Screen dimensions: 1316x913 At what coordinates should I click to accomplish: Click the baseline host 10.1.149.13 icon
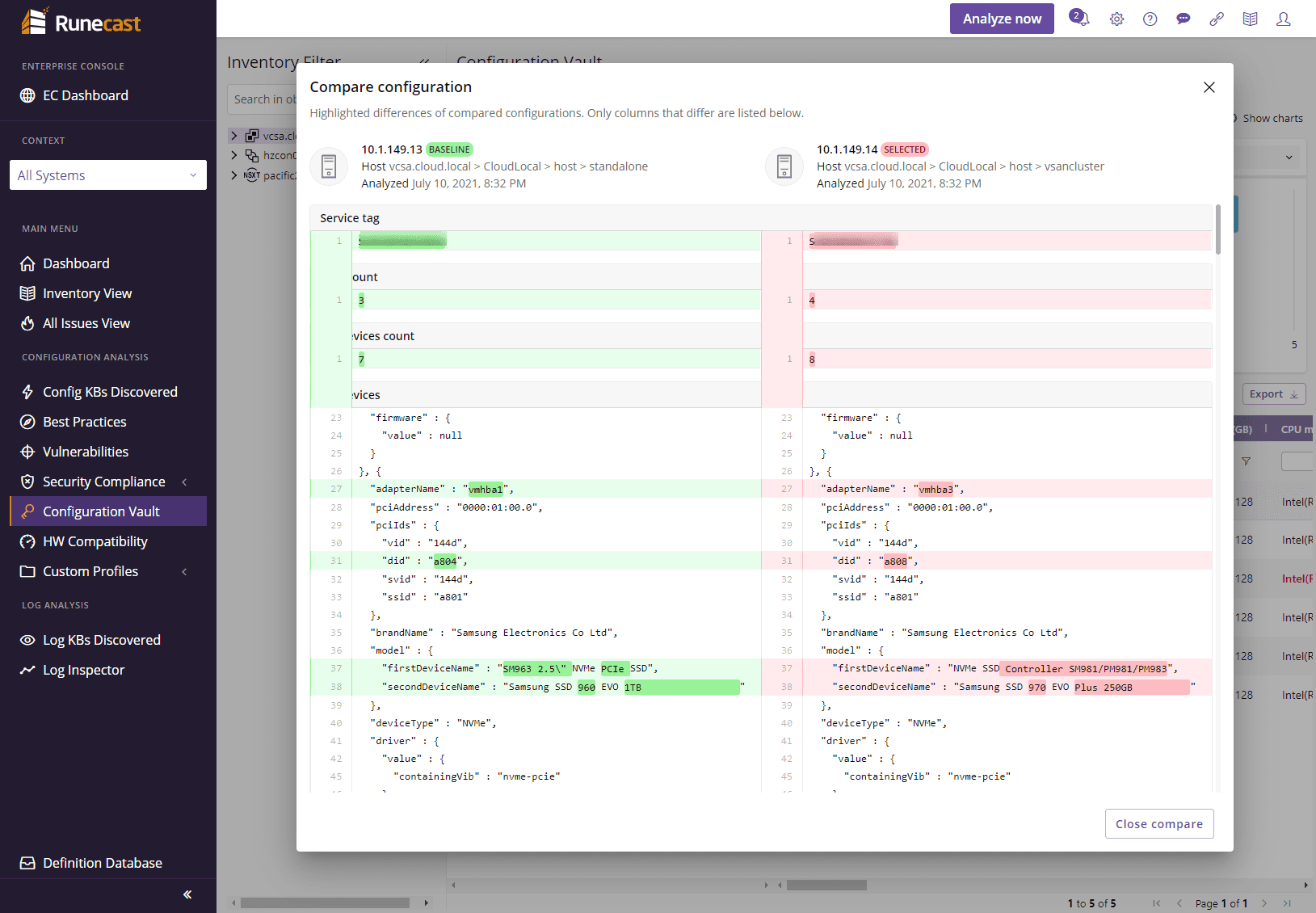click(329, 166)
